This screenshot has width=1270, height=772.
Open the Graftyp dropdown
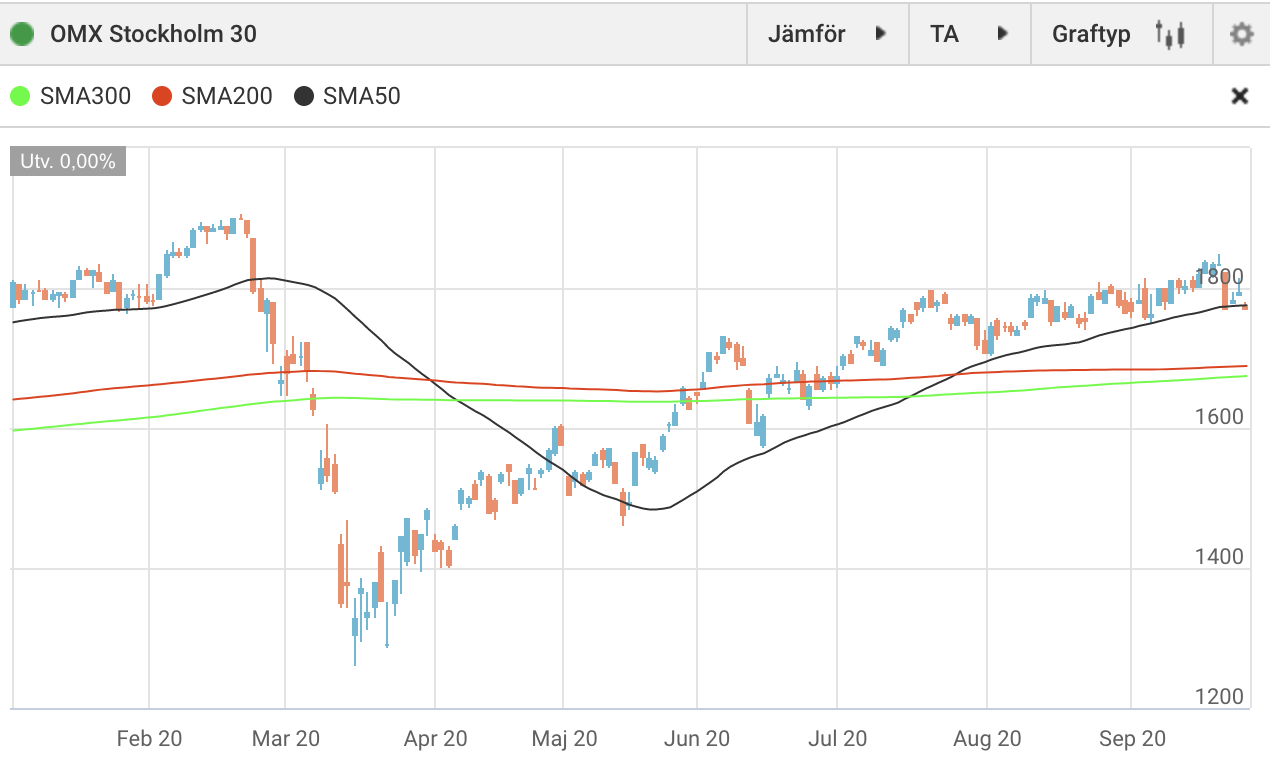[x=1091, y=34]
